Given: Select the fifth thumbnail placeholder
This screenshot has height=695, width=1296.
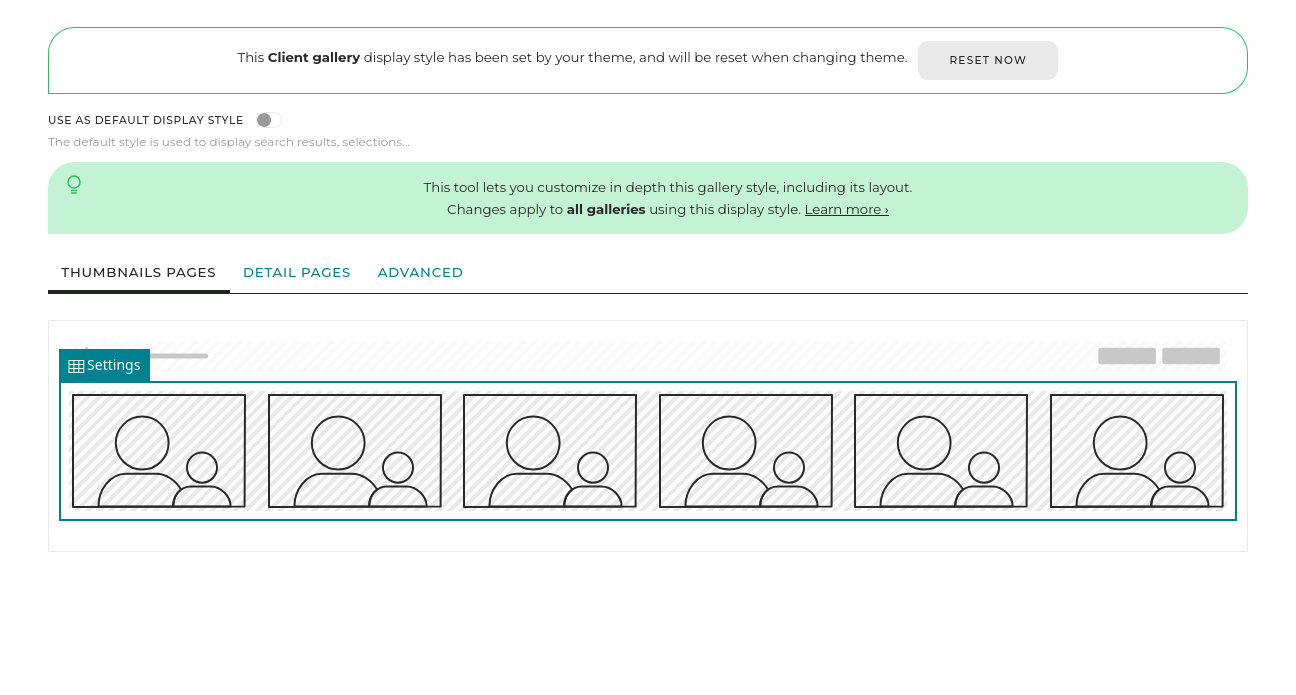Looking at the screenshot, I should click(940, 450).
